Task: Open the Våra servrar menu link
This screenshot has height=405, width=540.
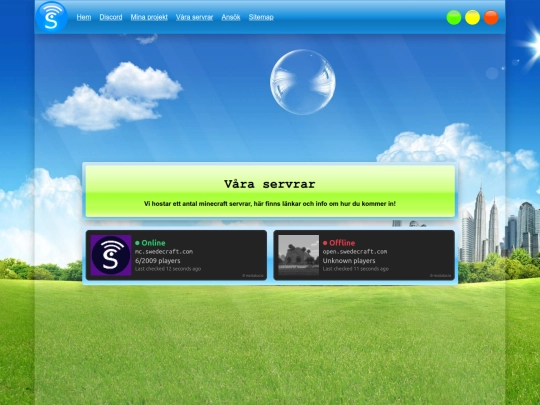Action: click(x=195, y=17)
